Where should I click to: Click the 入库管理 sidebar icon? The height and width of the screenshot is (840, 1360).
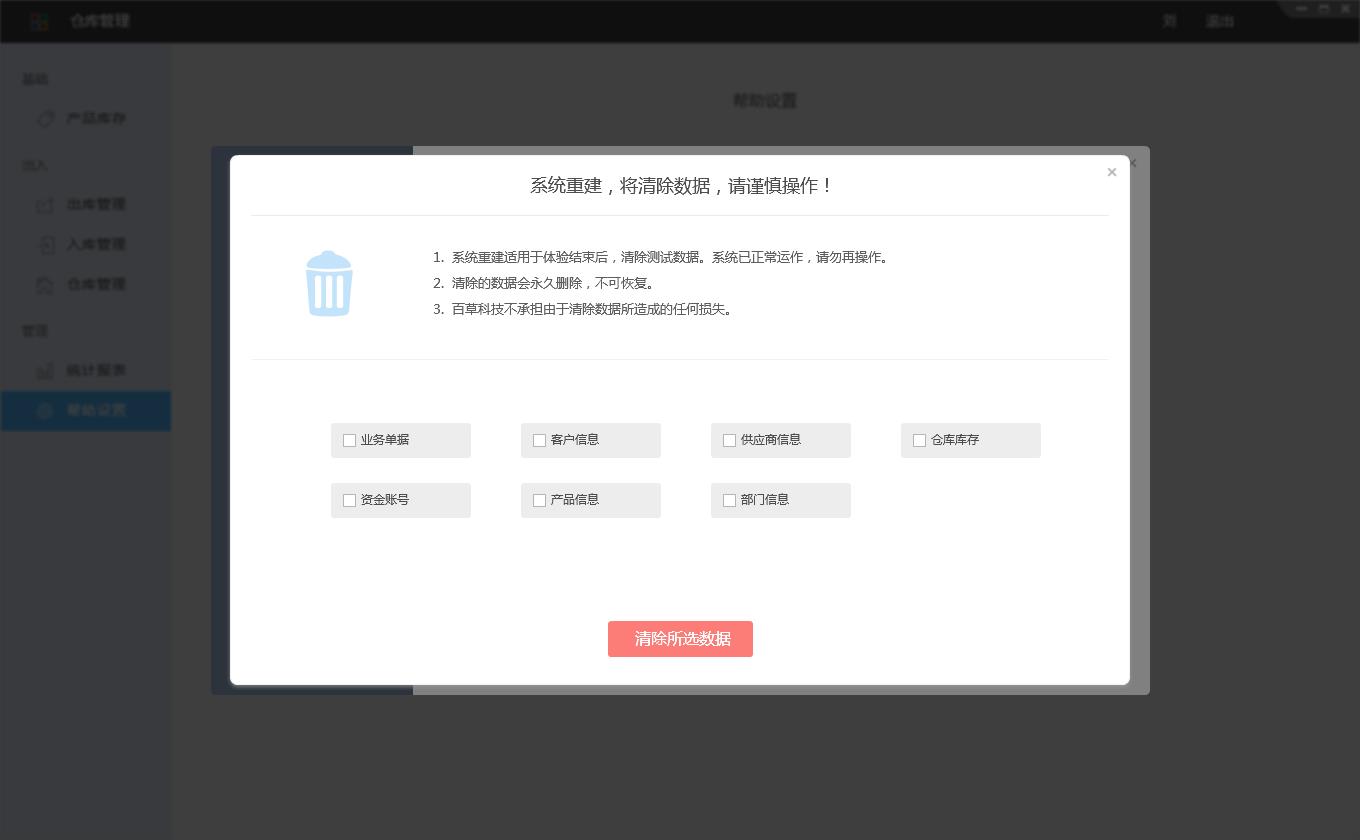pos(45,244)
